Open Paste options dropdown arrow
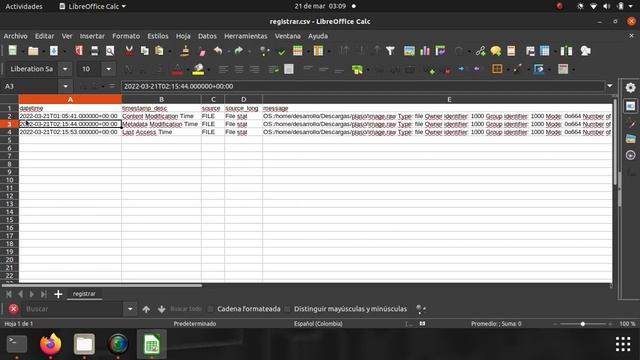The image size is (640, 360). click(x=169, y=51)
